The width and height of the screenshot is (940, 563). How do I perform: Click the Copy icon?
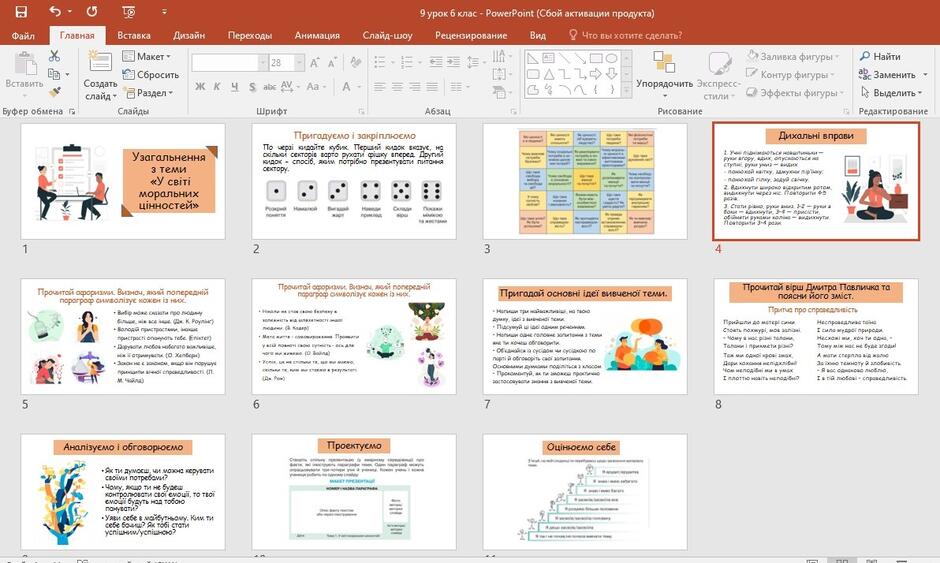coord(55,74)
